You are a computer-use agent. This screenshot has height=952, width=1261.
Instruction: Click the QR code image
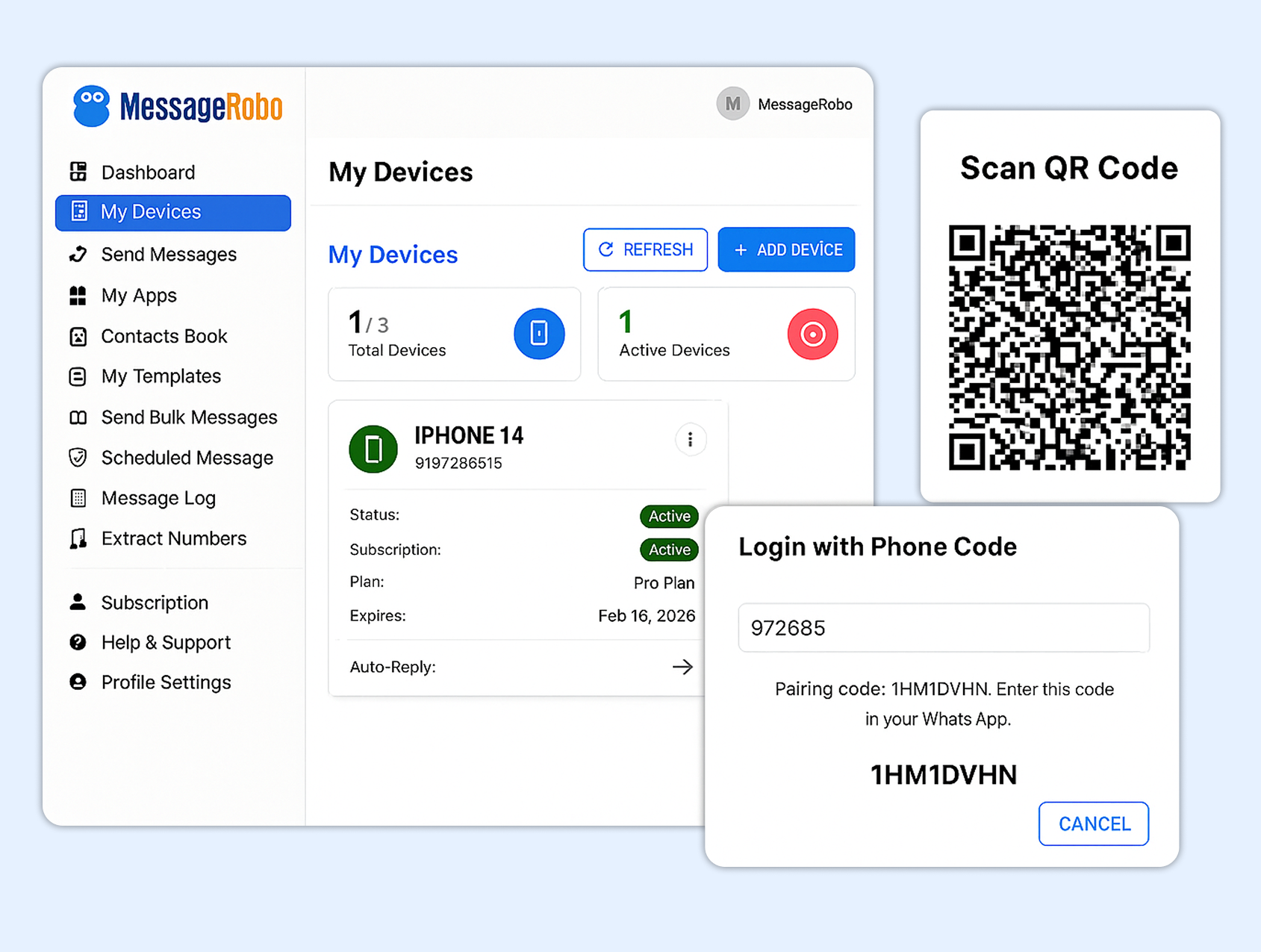1070,347
